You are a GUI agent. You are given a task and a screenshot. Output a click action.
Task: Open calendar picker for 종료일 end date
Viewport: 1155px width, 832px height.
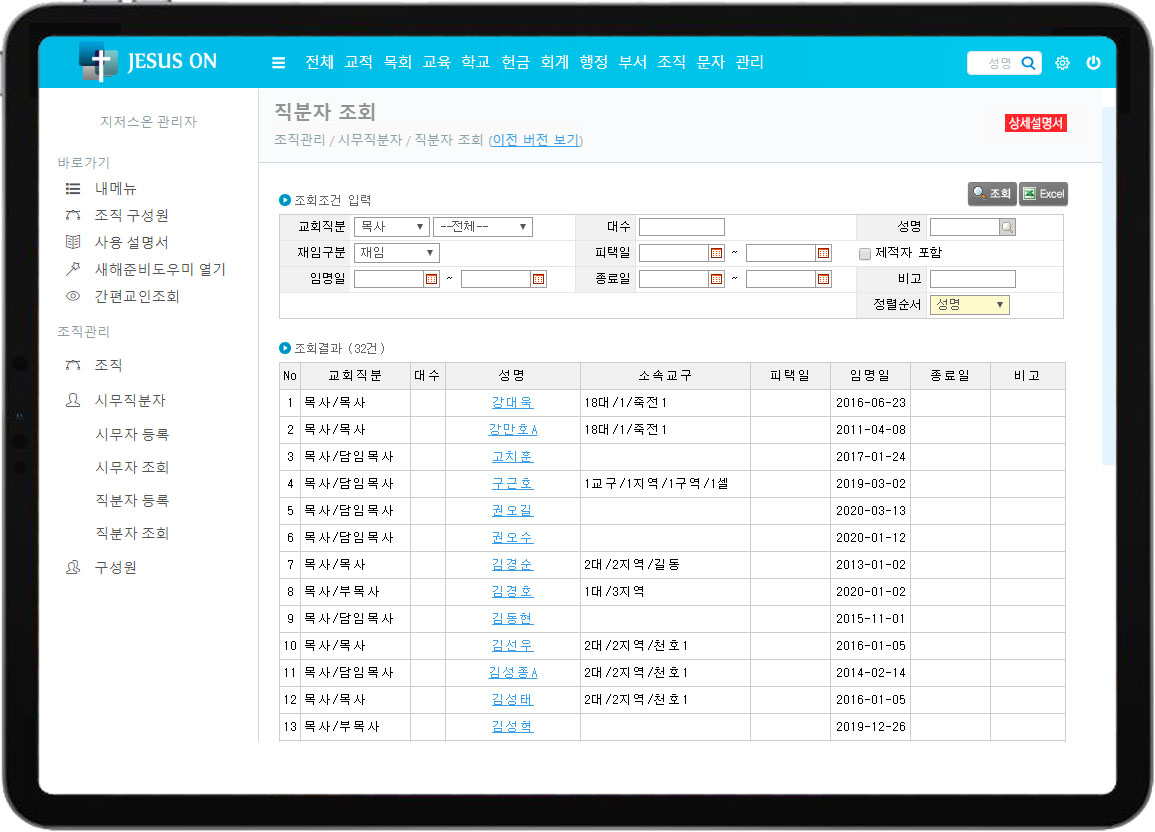point(823,280)
